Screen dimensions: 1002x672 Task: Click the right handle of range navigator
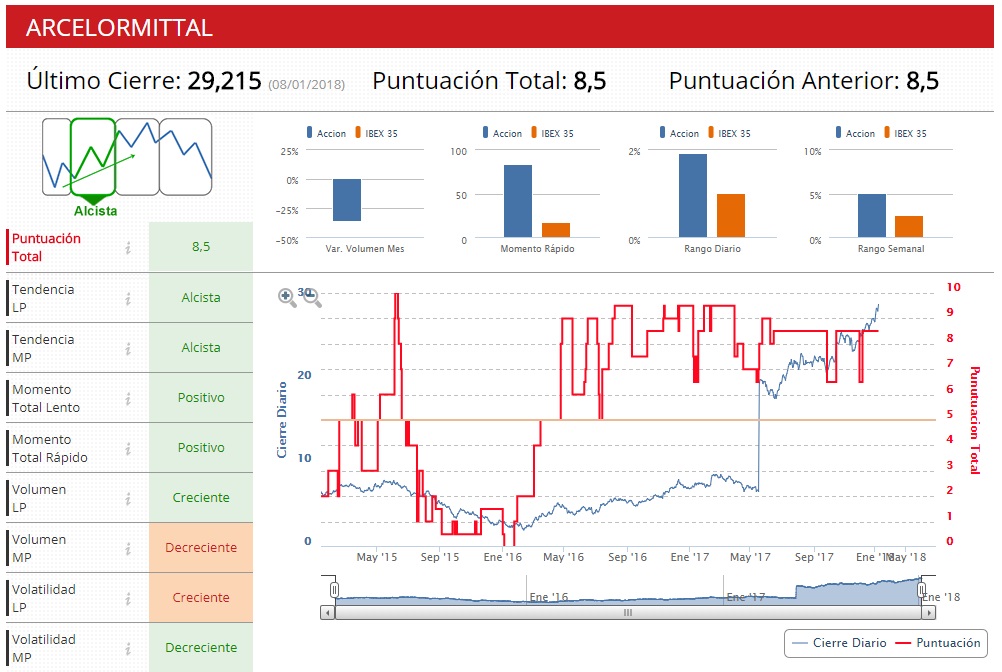pos(921,590)
